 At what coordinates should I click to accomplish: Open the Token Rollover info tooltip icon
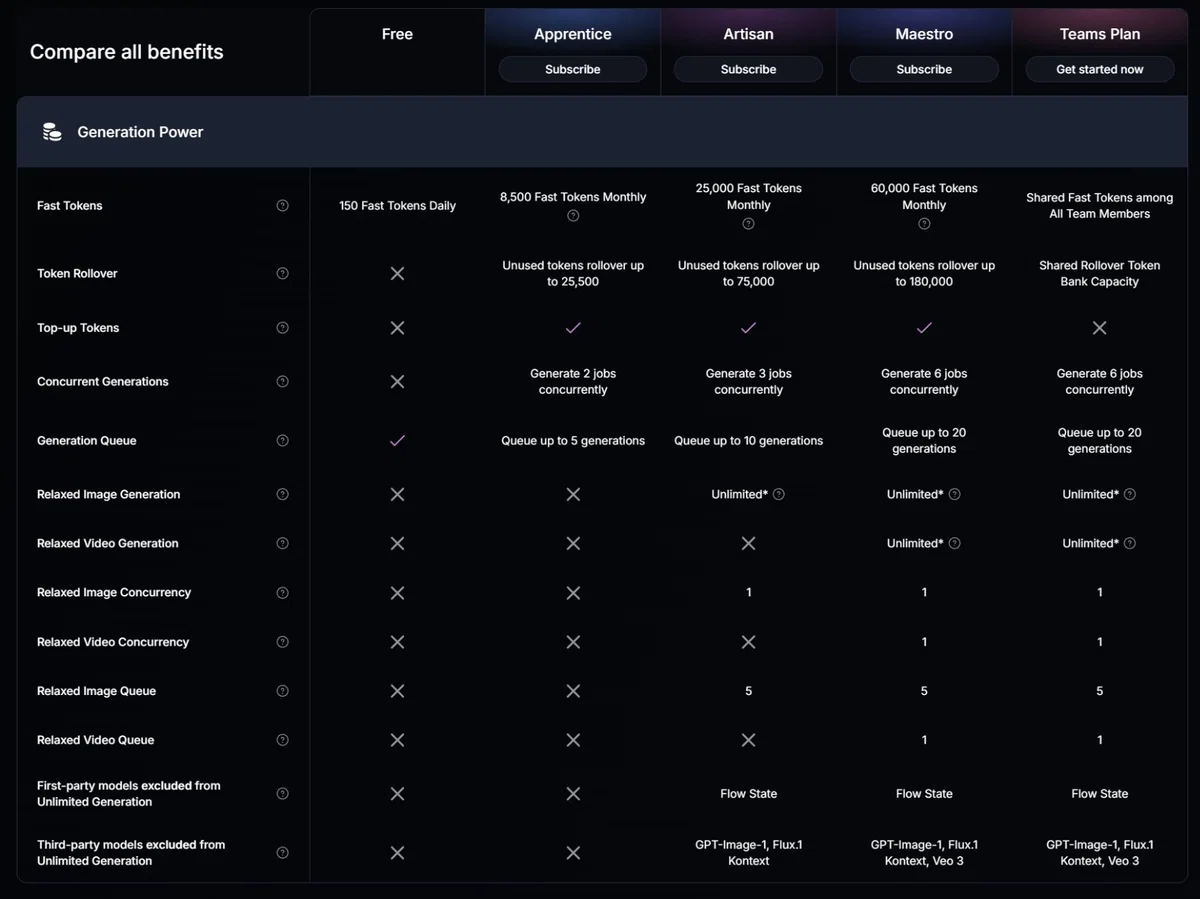[x=282, y=274]
